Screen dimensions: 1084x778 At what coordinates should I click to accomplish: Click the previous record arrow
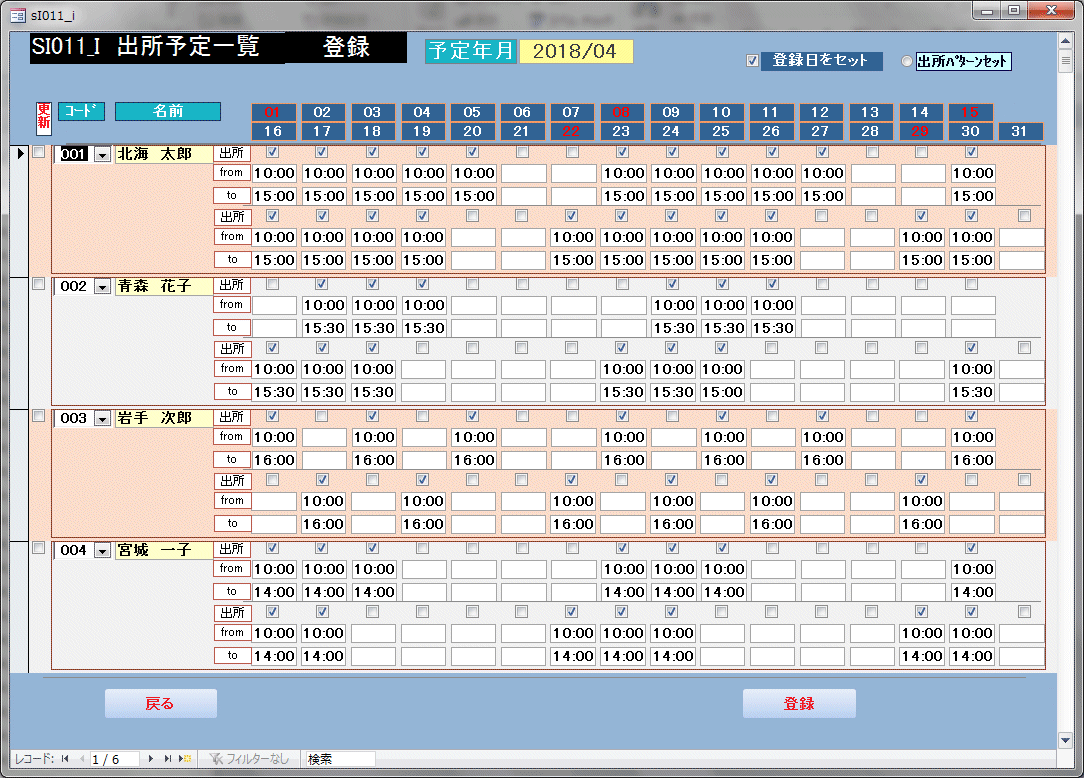pos(81,759)
